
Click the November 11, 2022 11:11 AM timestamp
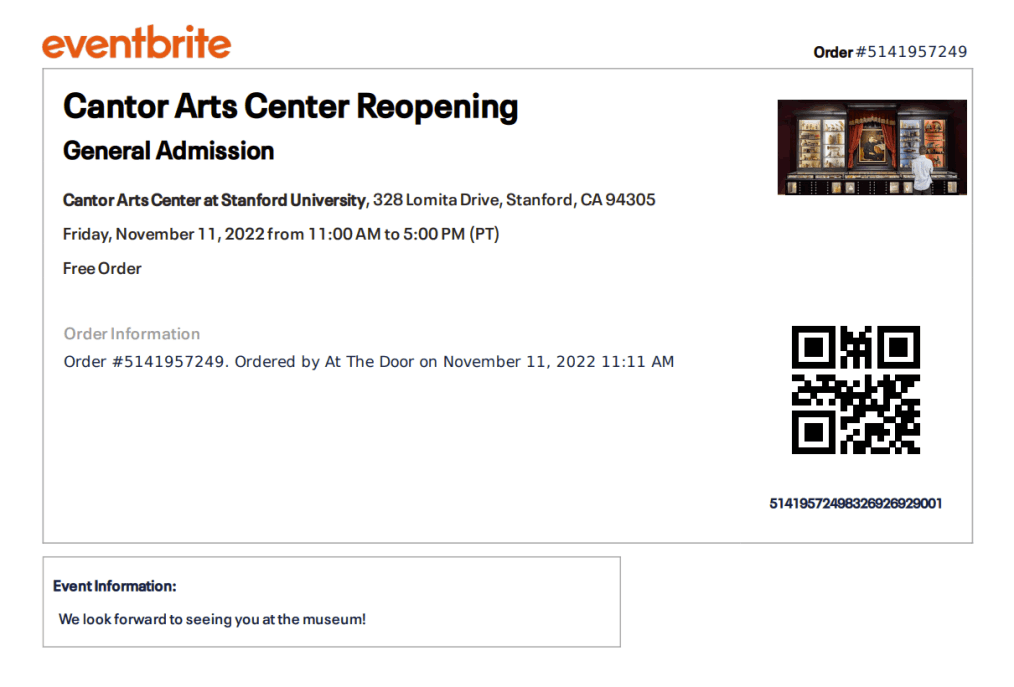click(558, 362)
